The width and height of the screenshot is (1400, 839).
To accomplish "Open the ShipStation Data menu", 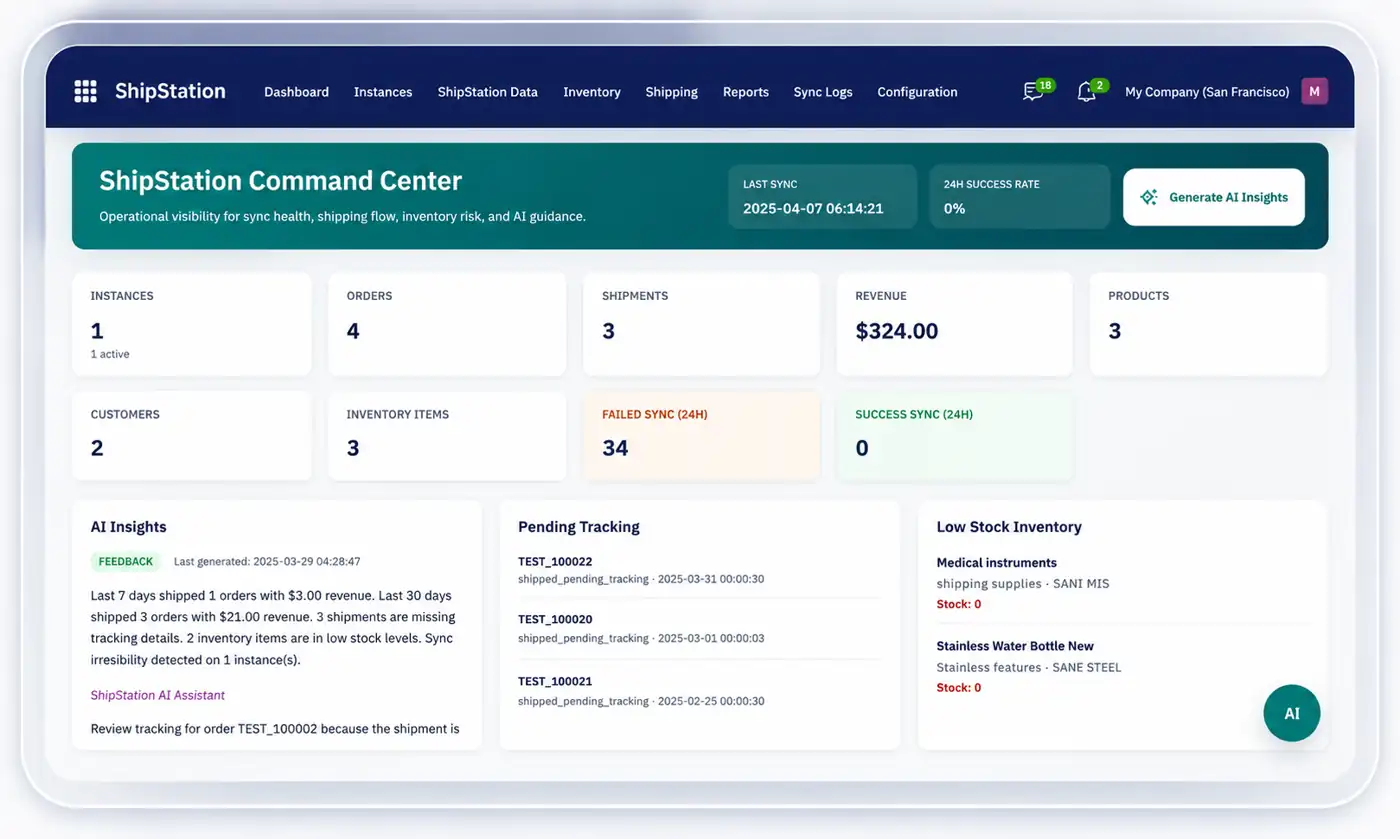I will pyautogui.click(x=488, y=92).
